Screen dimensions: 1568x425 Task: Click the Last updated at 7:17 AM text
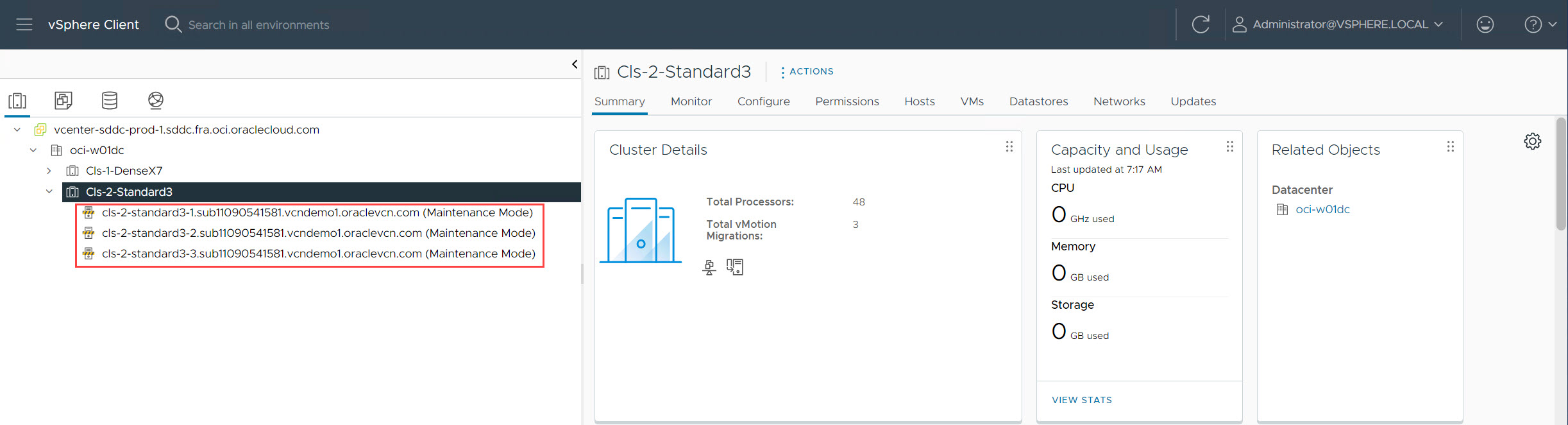pyautogui.click(x=1106, y=169)
